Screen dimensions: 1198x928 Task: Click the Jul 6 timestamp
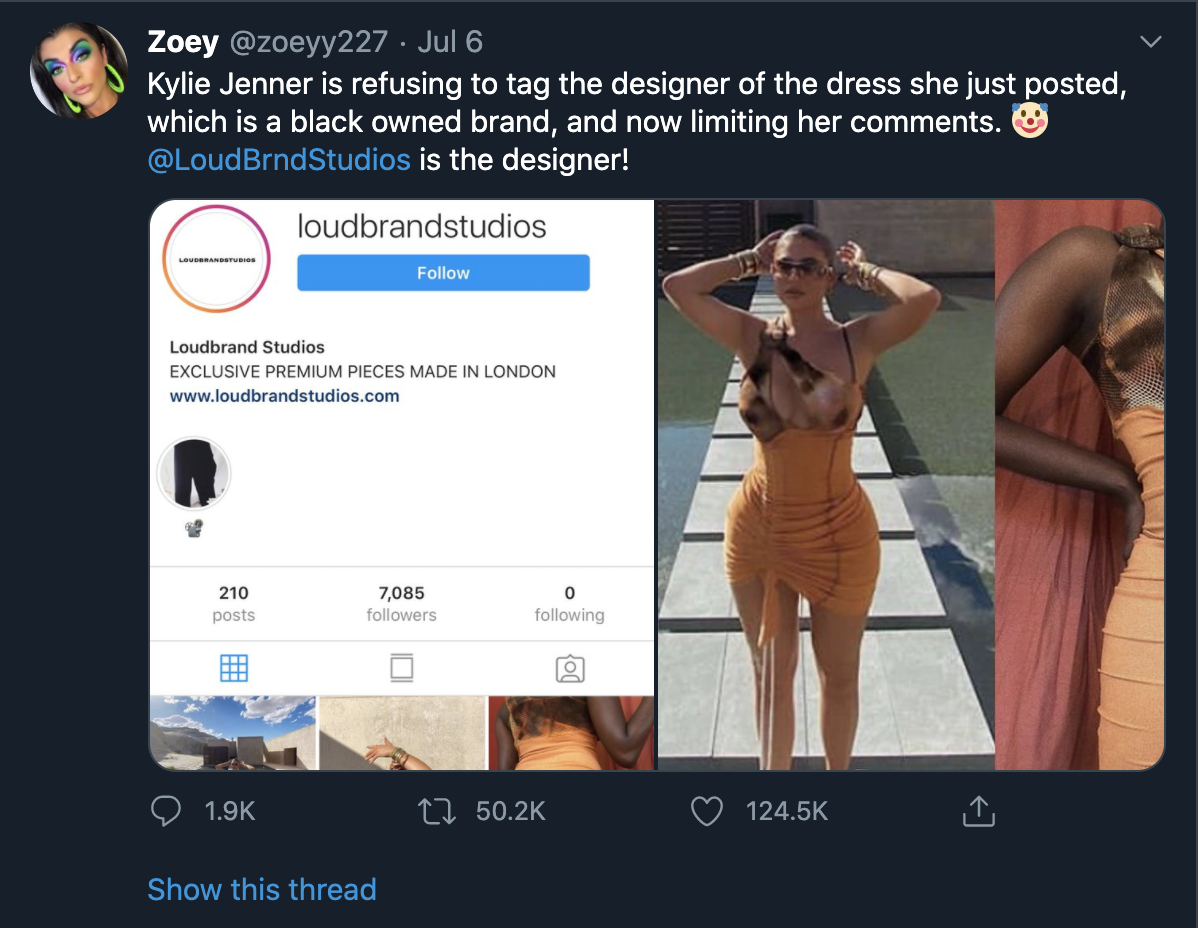449,42
